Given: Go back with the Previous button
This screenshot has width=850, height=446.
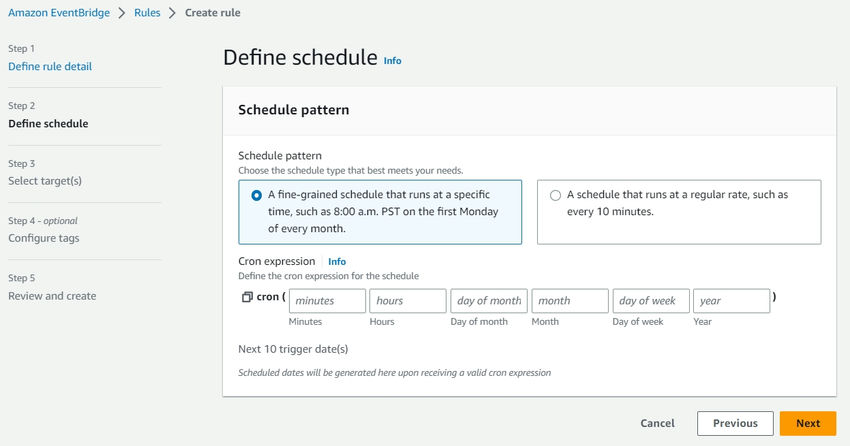Looking at the screenshot, I should (x=735, y=423).
